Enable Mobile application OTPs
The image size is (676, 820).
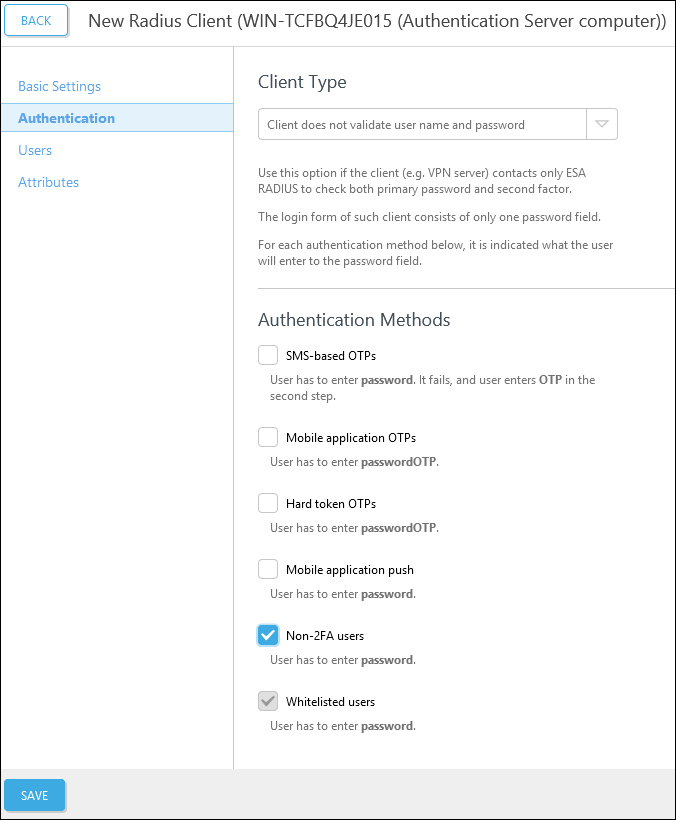(x=268, y=436)
